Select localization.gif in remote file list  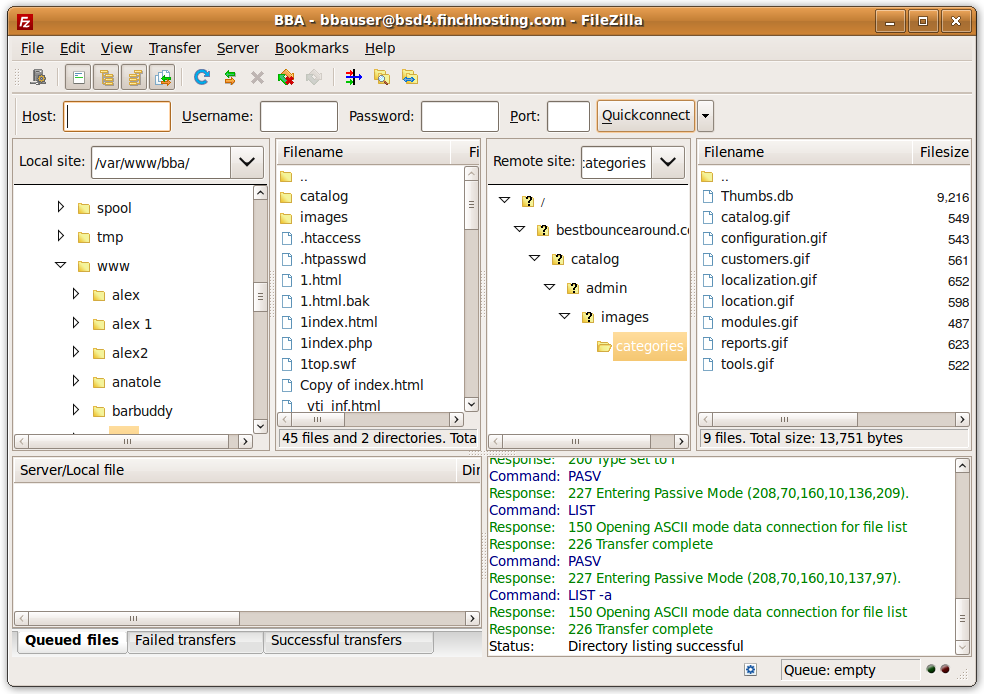click(768, 280)
